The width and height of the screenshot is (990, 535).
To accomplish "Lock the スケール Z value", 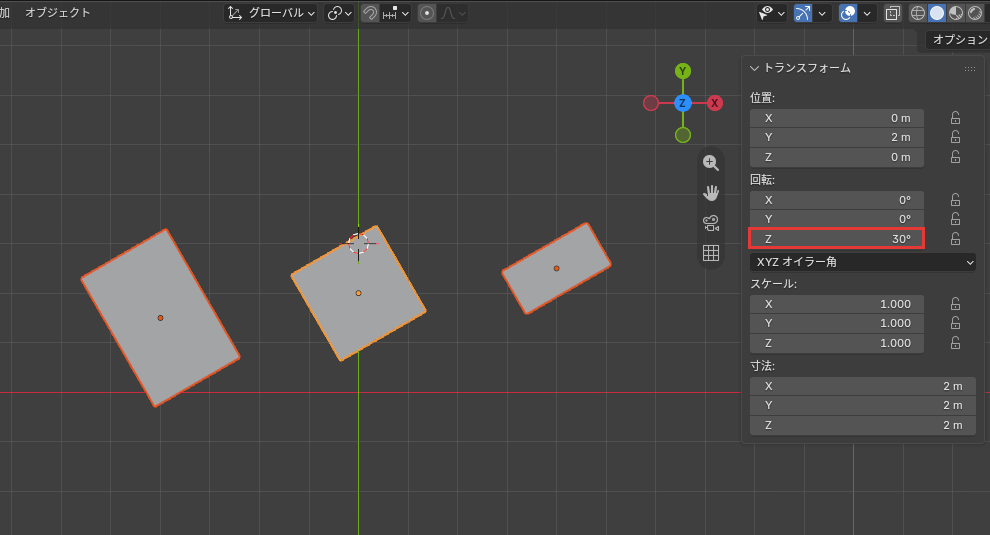I will 955,343.
